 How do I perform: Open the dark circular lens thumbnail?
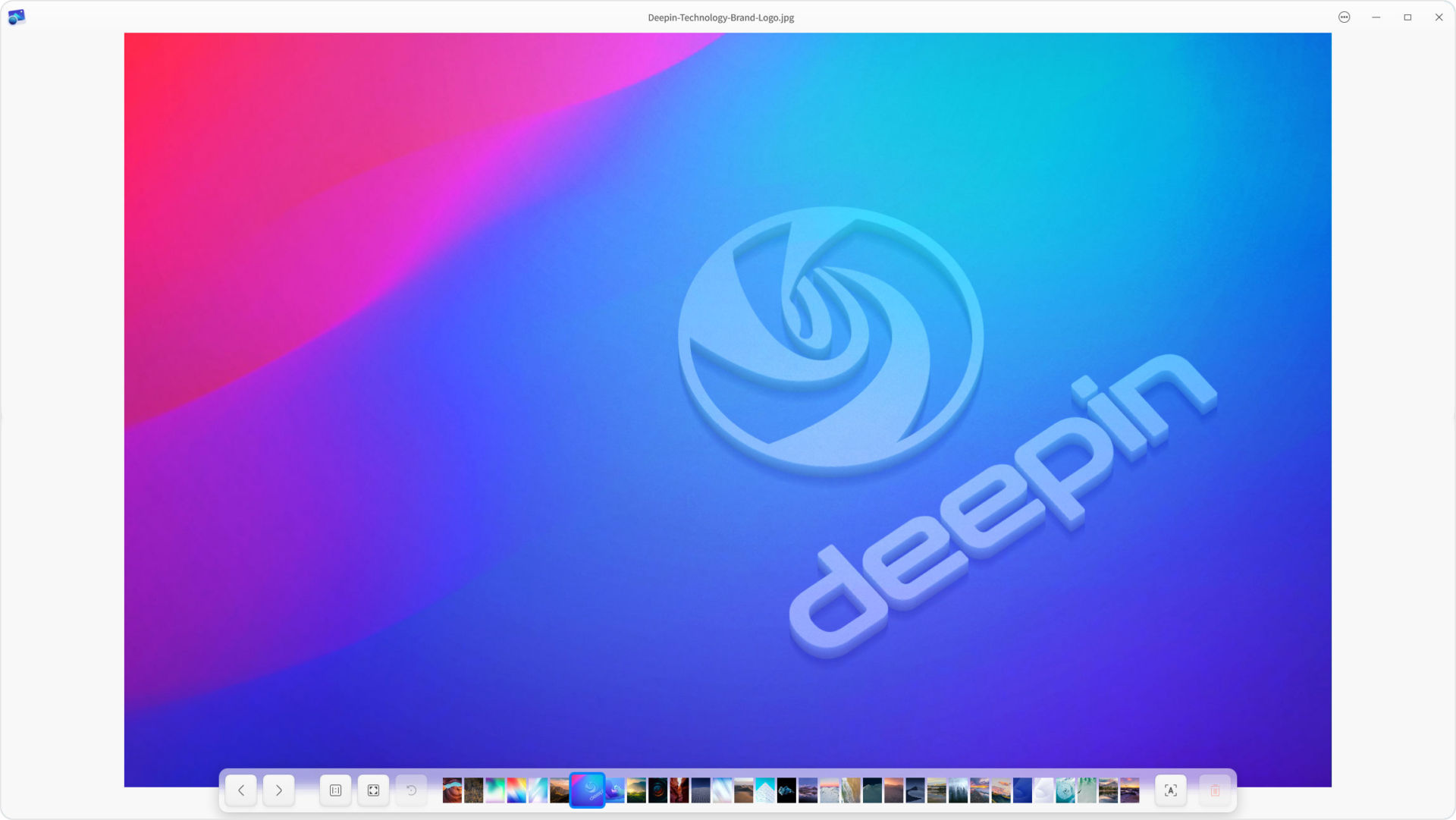[657, 790]
